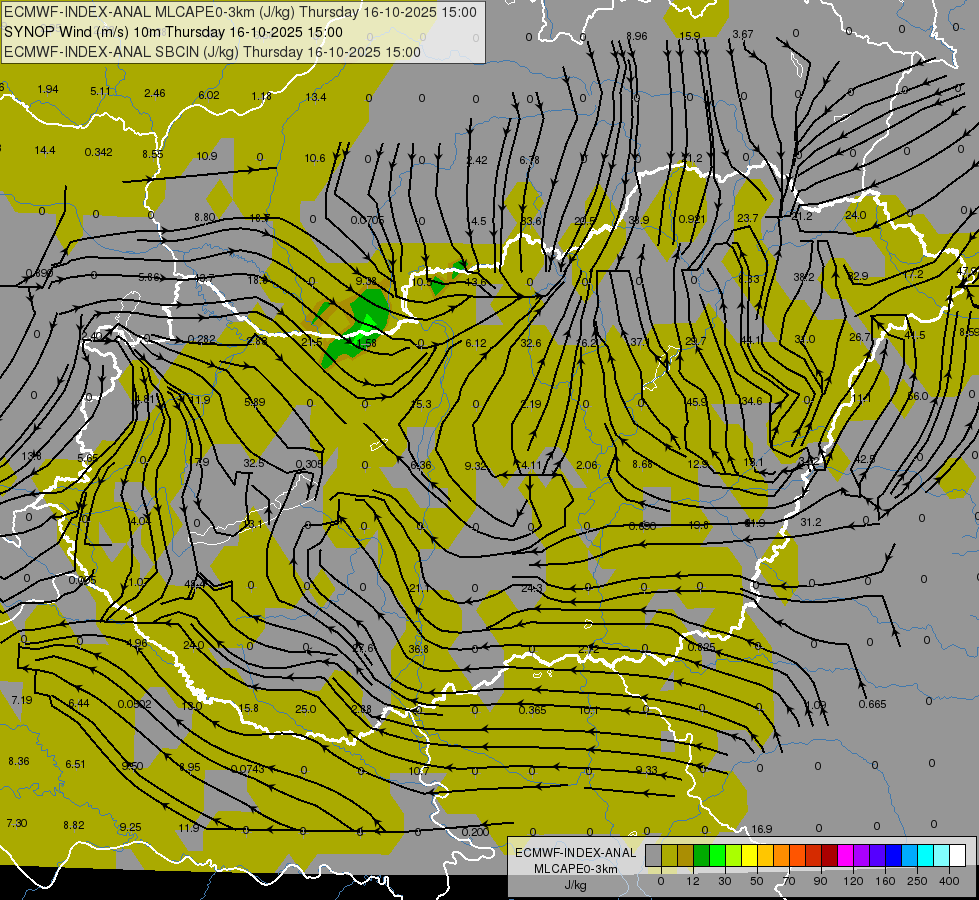Screen dimensions: 979x900
Task: Click legend tick value 12
Action: point(692,881)
